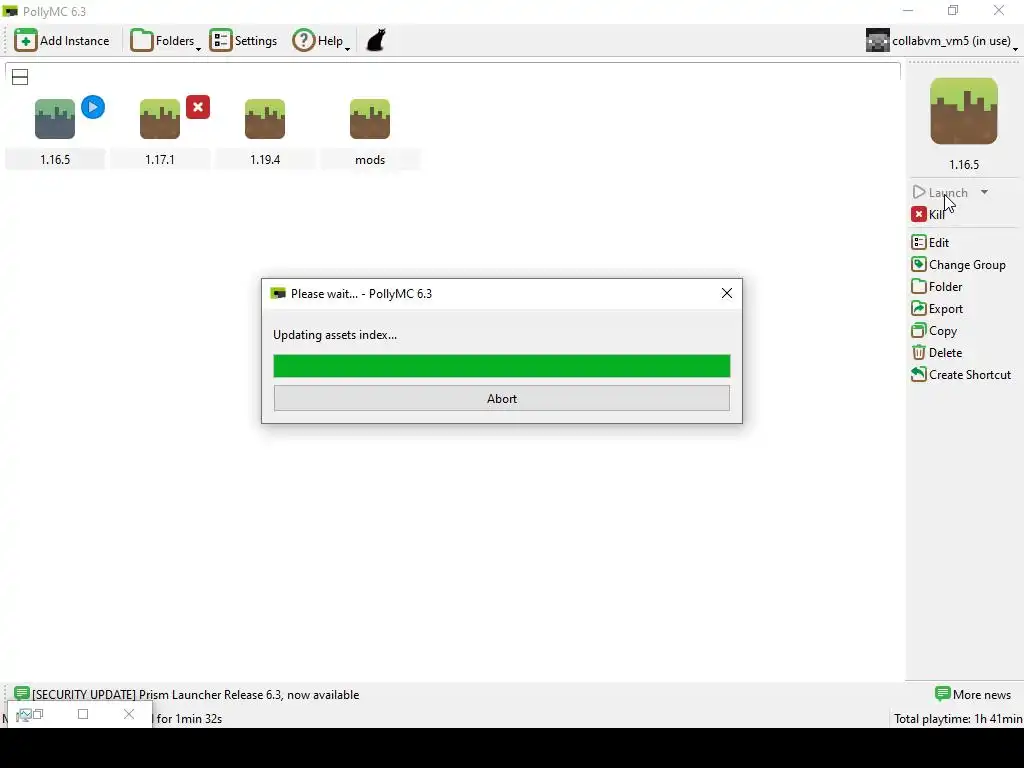Close the Please wait dialog
1024x768 pixels.
pyautogui.click(x=727, y=293)
